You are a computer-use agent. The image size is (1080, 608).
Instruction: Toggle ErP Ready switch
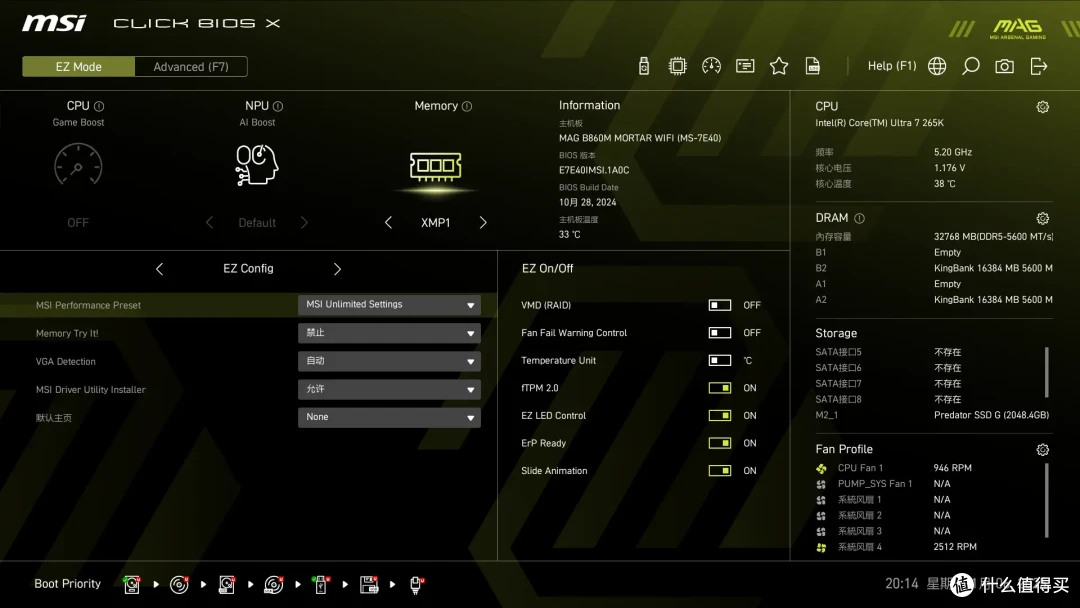click(x=720, y=443)
